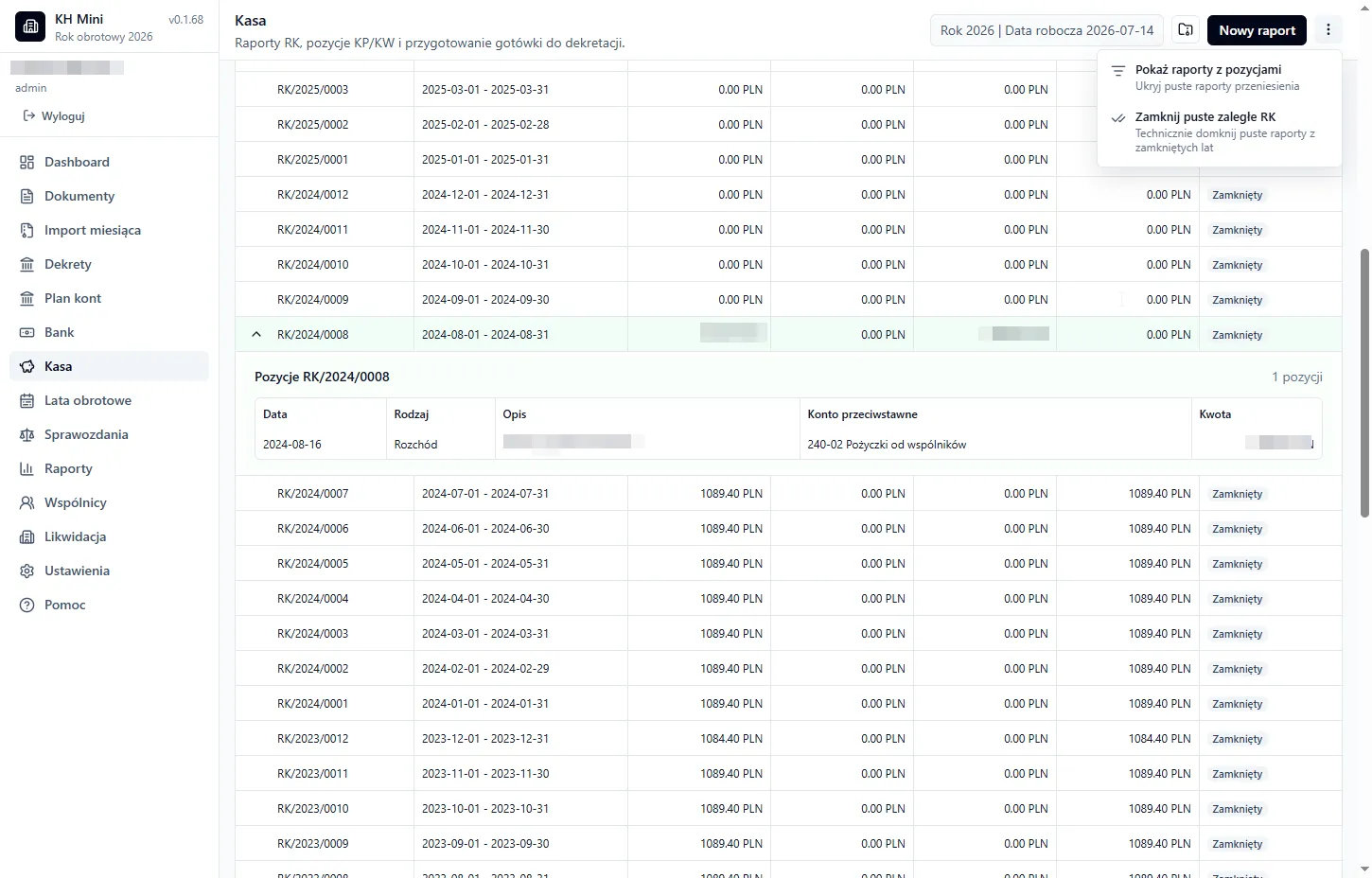
Task: Click report RK/2024/0012
Action: [x=312, y=194]
